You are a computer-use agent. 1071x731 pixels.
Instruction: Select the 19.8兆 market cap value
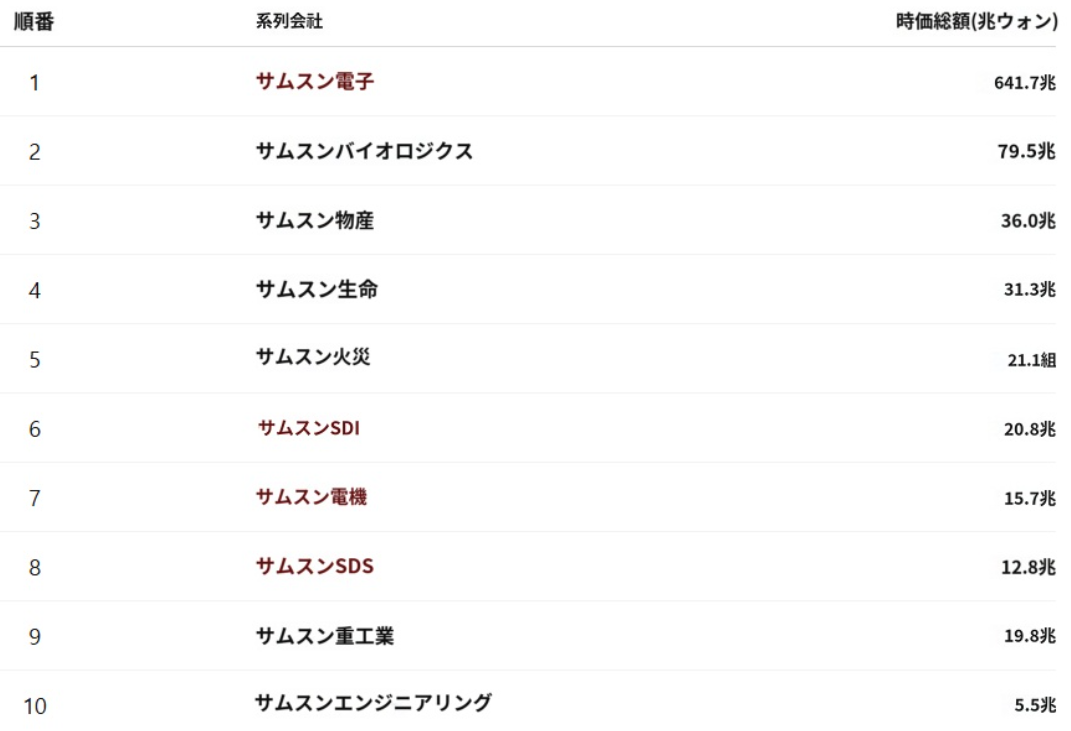[1028, 637]
